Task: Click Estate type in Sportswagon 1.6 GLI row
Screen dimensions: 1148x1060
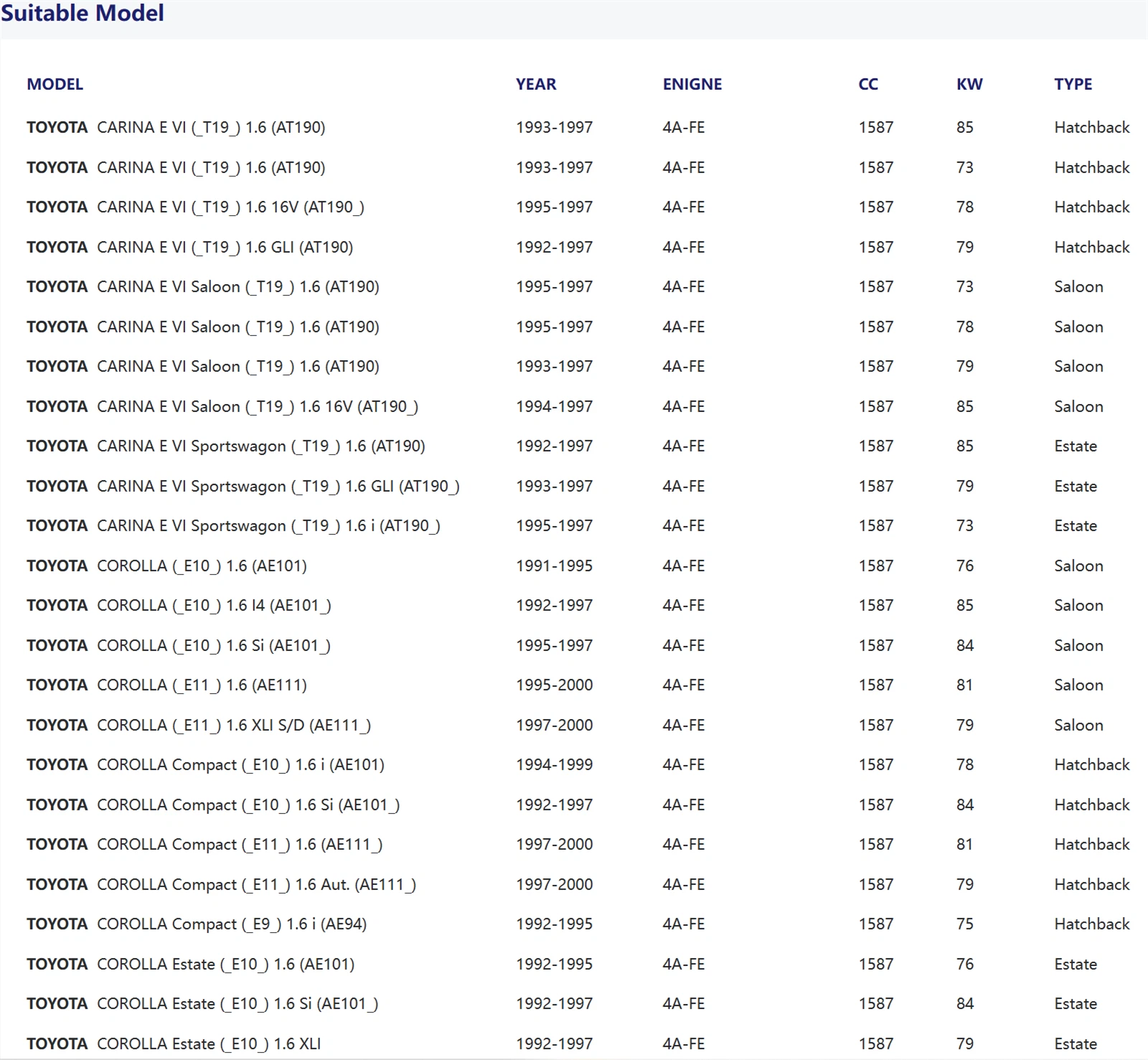Action: (x=1076, y=486)
